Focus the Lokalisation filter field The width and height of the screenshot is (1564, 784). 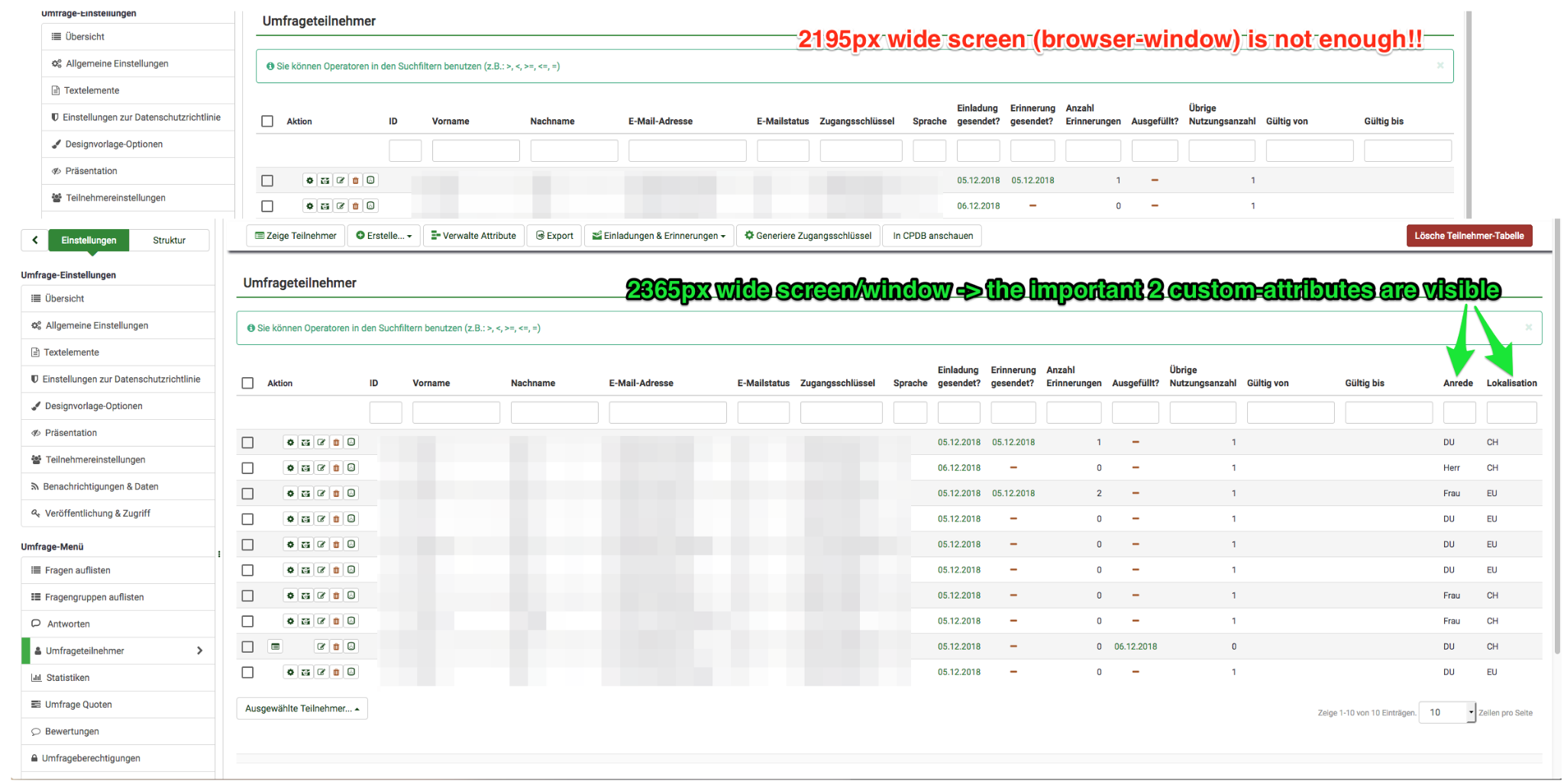[1511, 413]
